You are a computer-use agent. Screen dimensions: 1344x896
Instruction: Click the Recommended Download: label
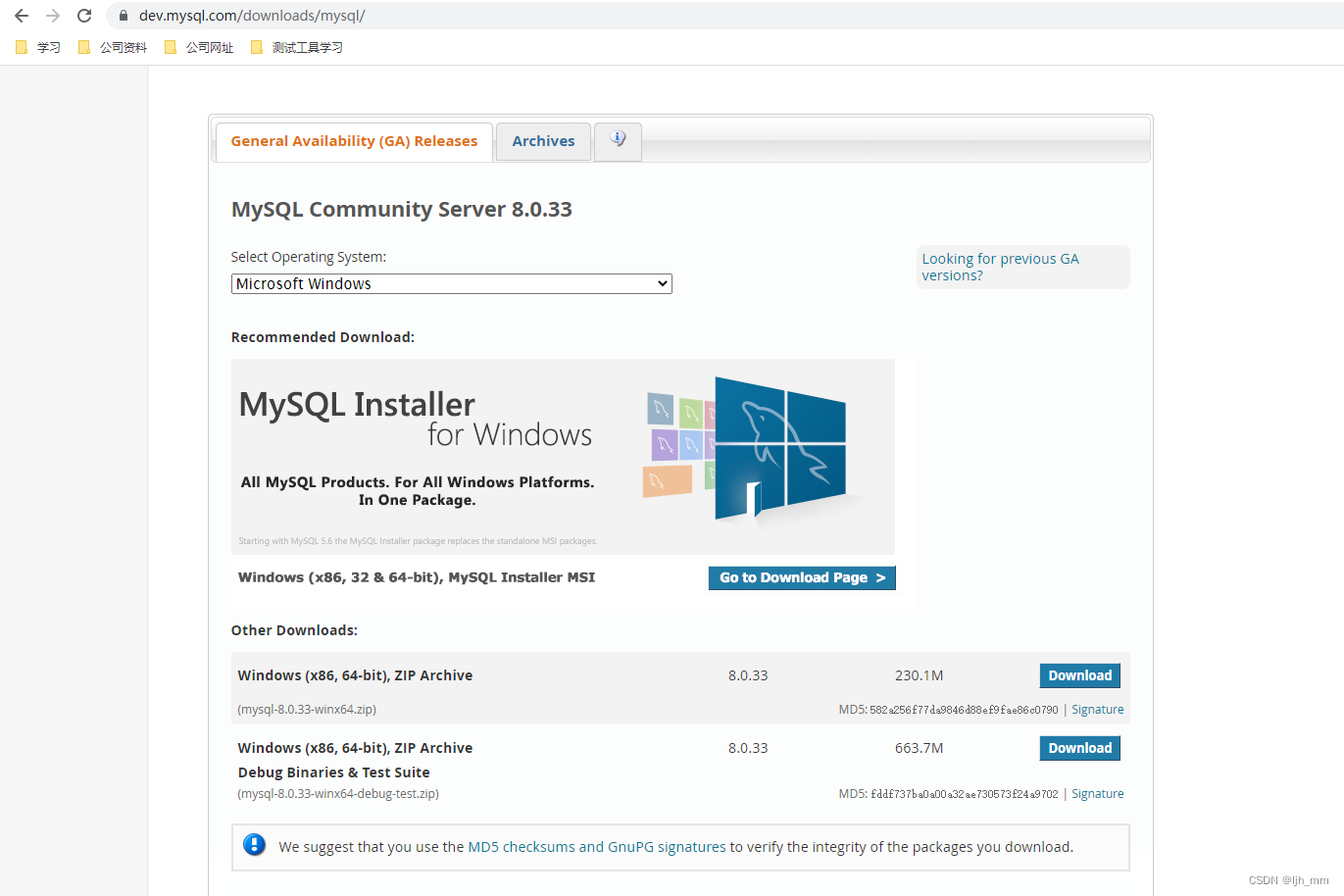click(323, 337)
